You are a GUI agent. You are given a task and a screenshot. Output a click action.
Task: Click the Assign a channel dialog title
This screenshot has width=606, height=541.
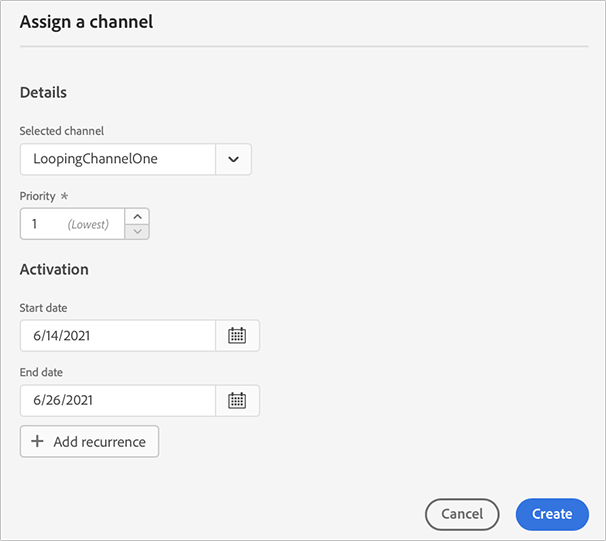[x=87, y=21]
